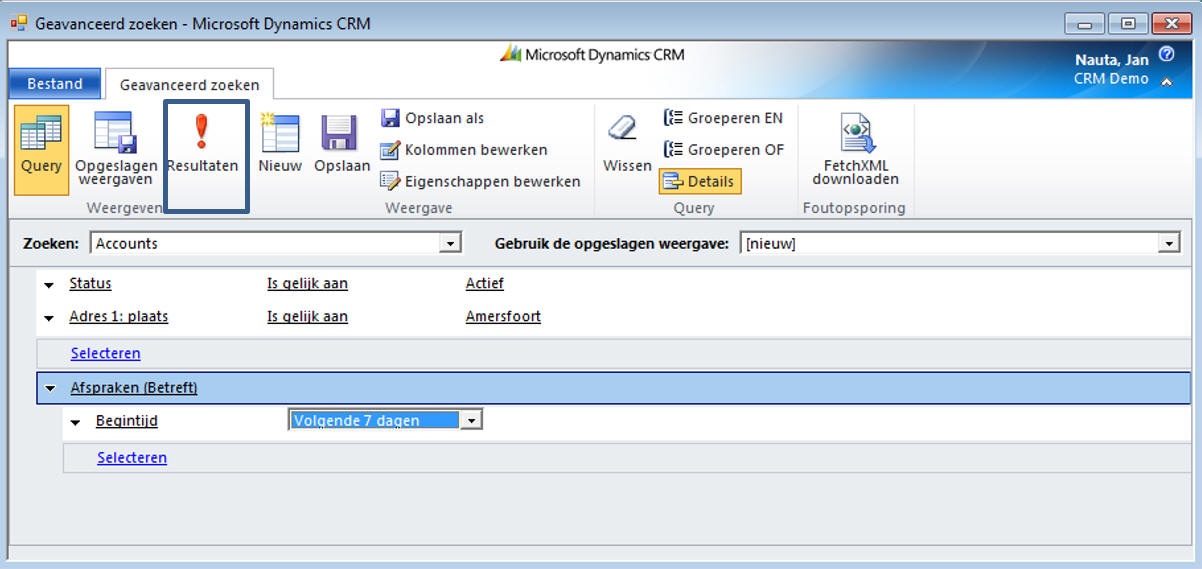Apply Groeperen EN grouping
The width and height of the screenshot is (1202, 569).
pyautogui.click(x=723, y=118)
